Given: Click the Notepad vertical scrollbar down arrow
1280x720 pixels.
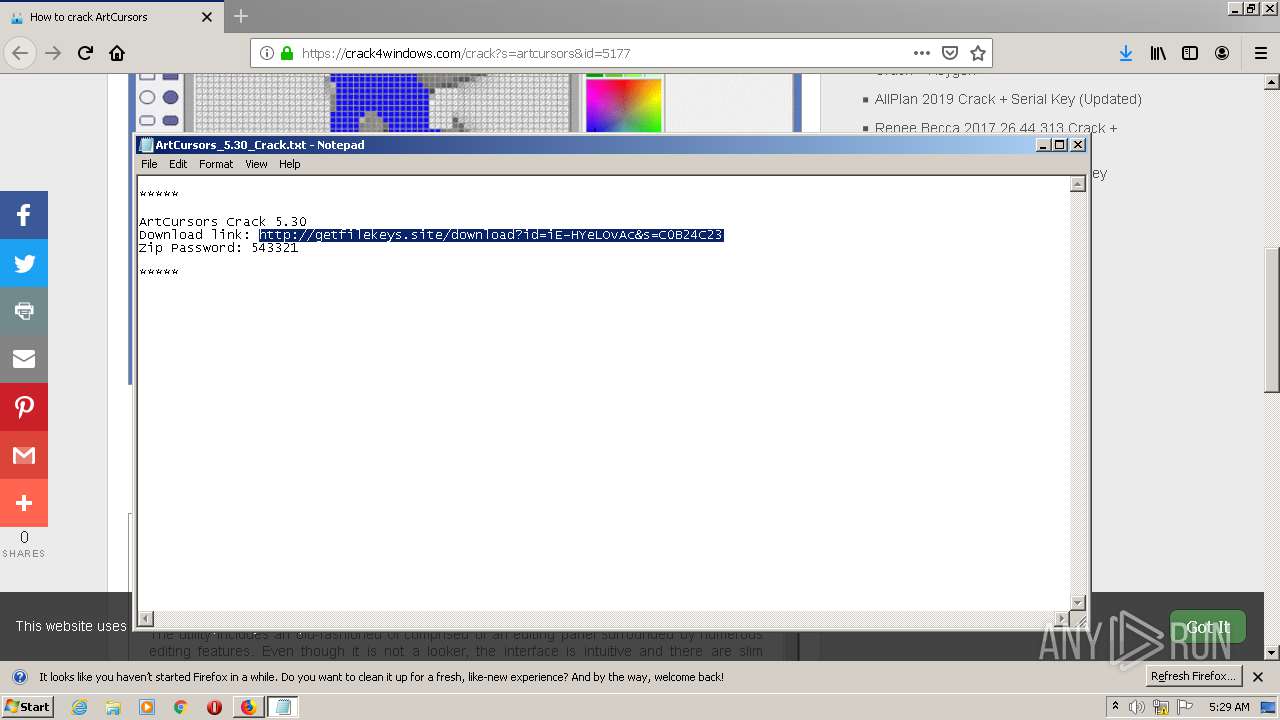Looking at the screenshot, I should (1078, 602).
